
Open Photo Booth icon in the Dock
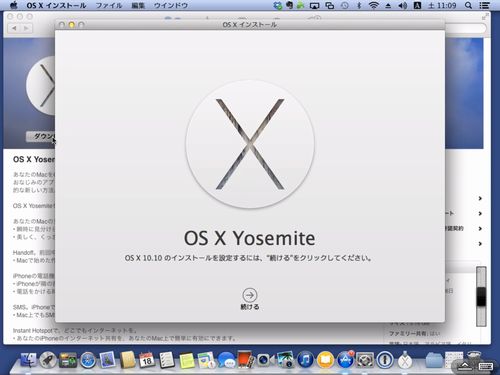click(246, 359)
